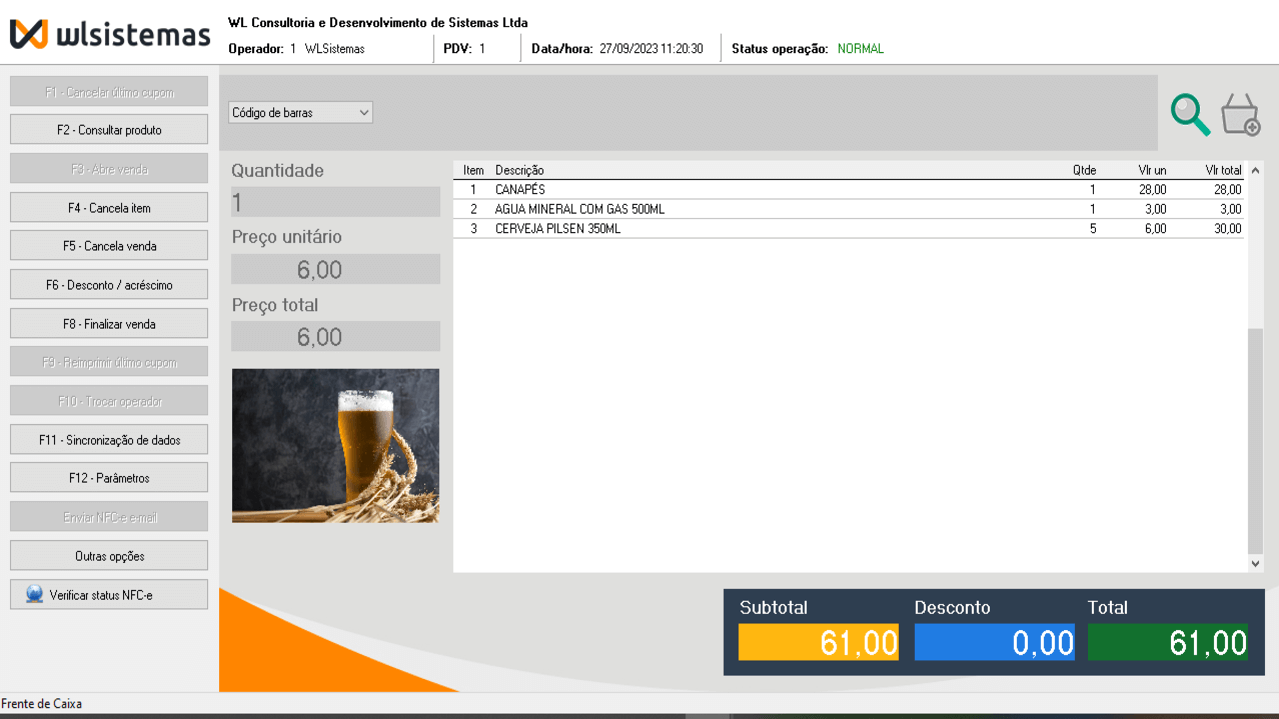The image size is (1279, 719).
Task: Click the add-to-basket icon
Action: 1240,114
